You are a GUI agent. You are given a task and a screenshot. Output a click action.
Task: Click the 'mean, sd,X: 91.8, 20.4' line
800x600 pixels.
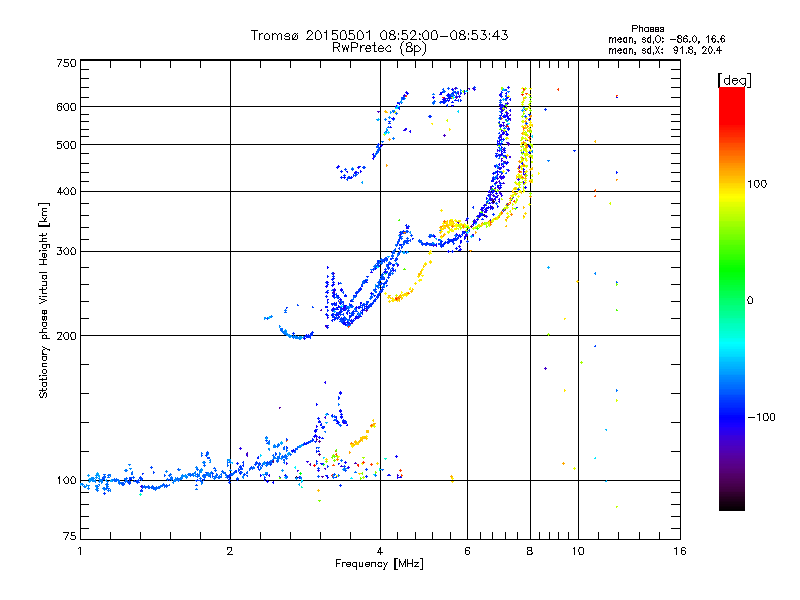(665, 51)
